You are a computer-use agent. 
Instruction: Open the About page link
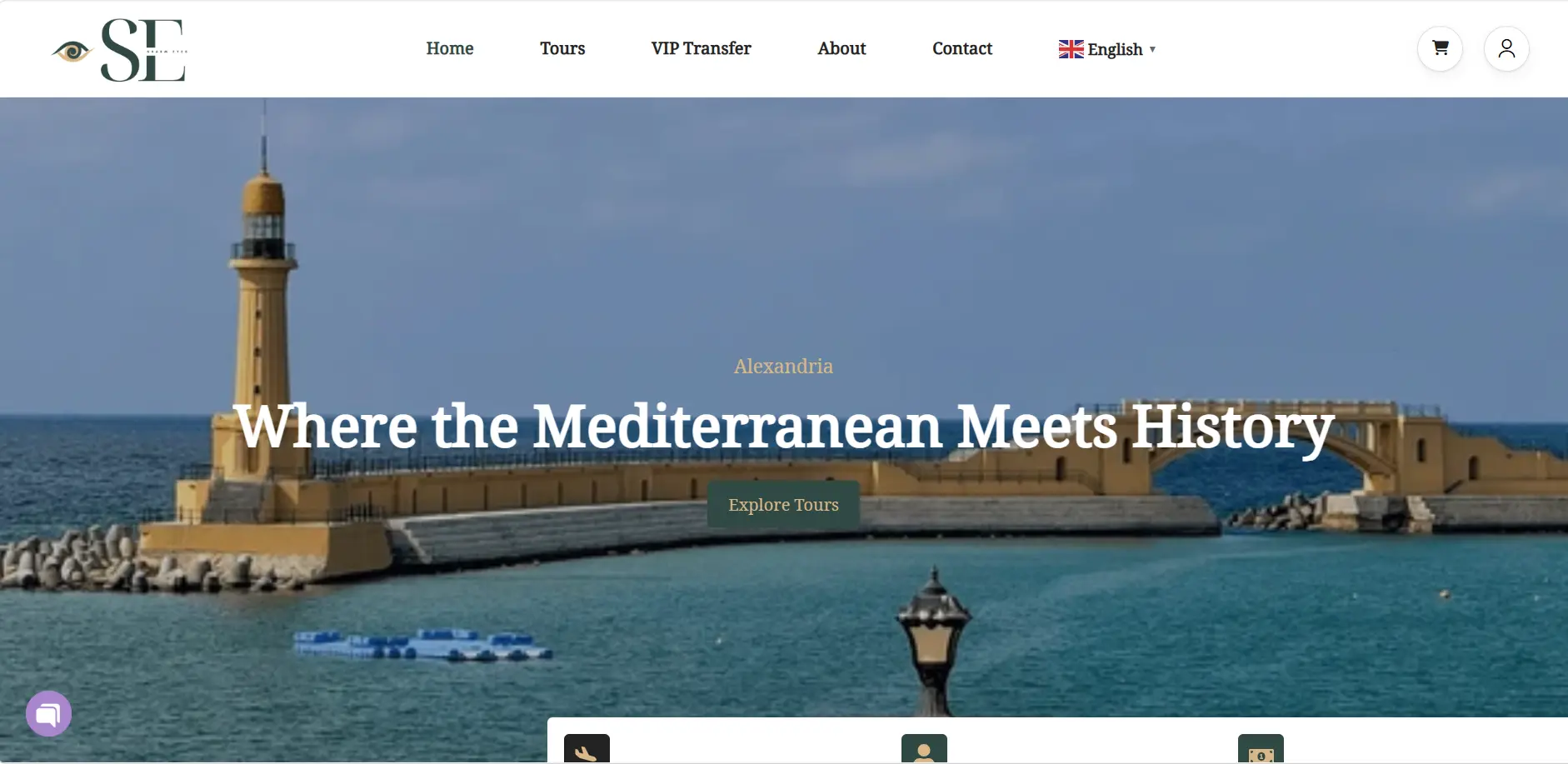(841, 48)
